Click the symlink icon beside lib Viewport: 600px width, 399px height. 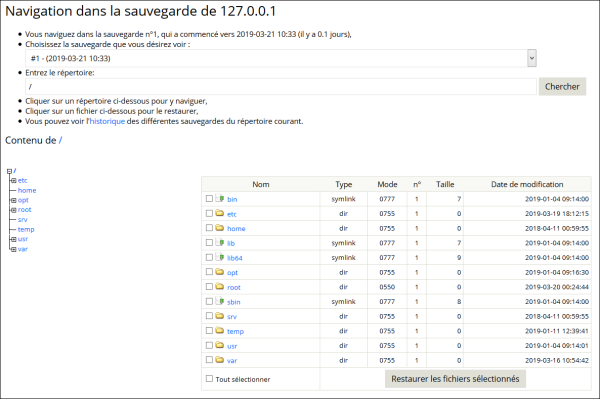click(220, 243)
